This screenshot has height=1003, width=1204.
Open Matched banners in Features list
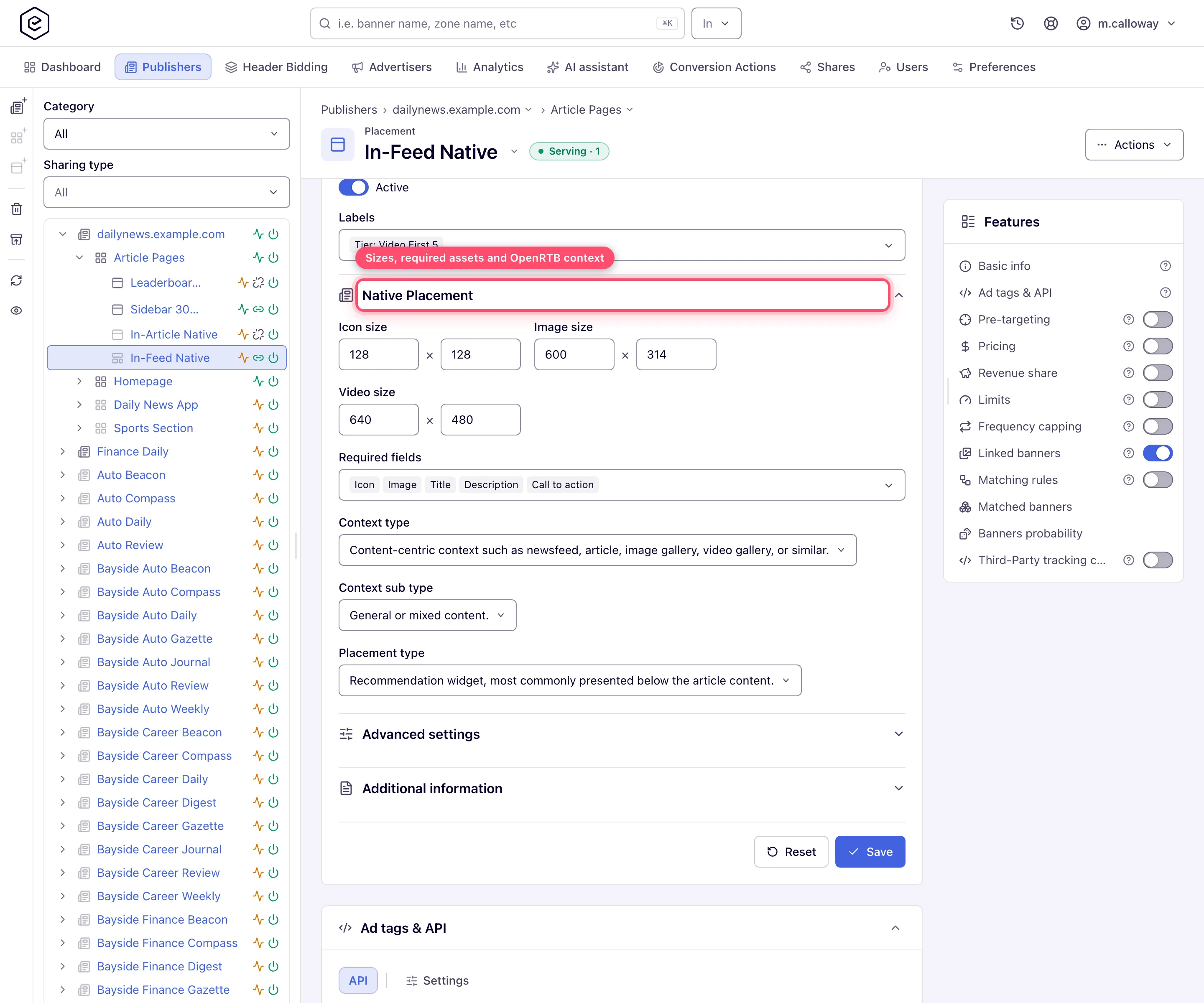(1025, 507)
